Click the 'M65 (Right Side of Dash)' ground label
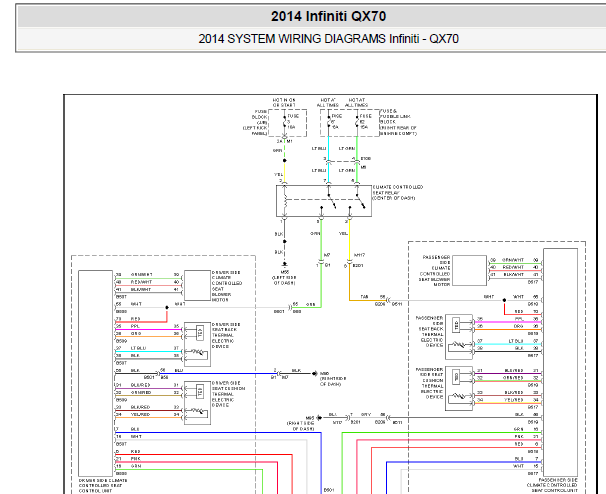 point(301,423)
